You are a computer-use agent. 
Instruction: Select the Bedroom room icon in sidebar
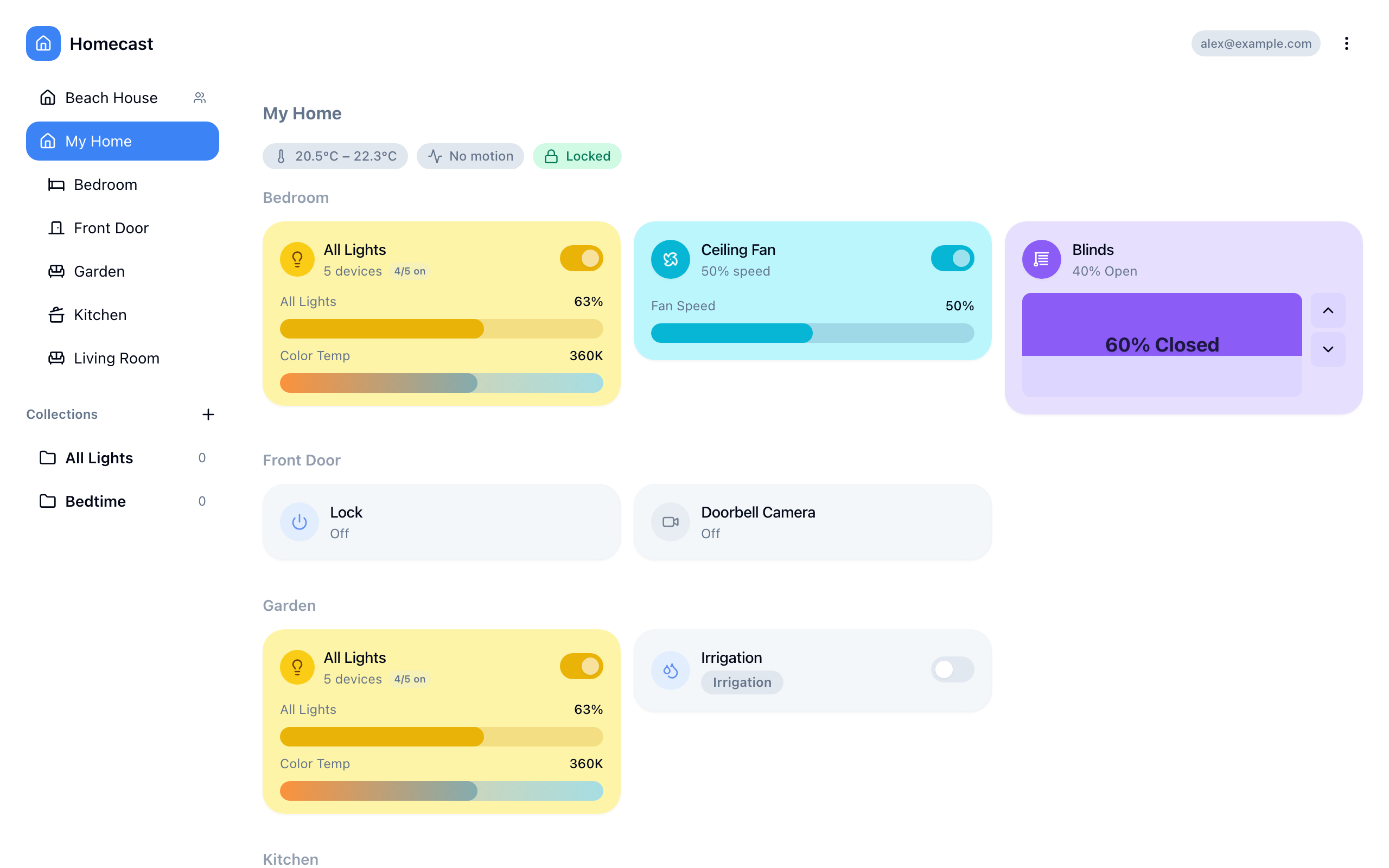(x=56, y=184)
